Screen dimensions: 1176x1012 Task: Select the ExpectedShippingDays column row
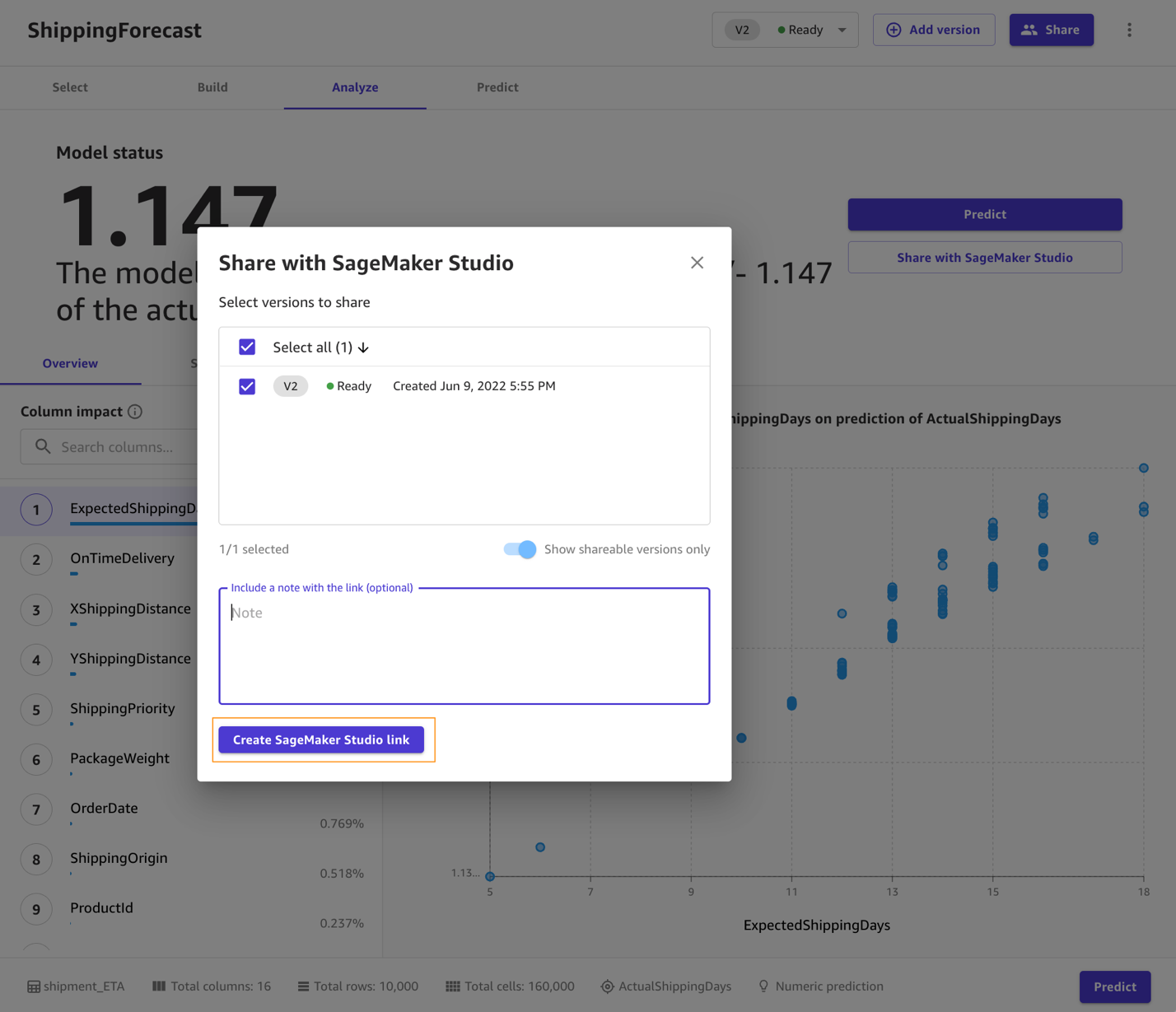tap(99, 510)
